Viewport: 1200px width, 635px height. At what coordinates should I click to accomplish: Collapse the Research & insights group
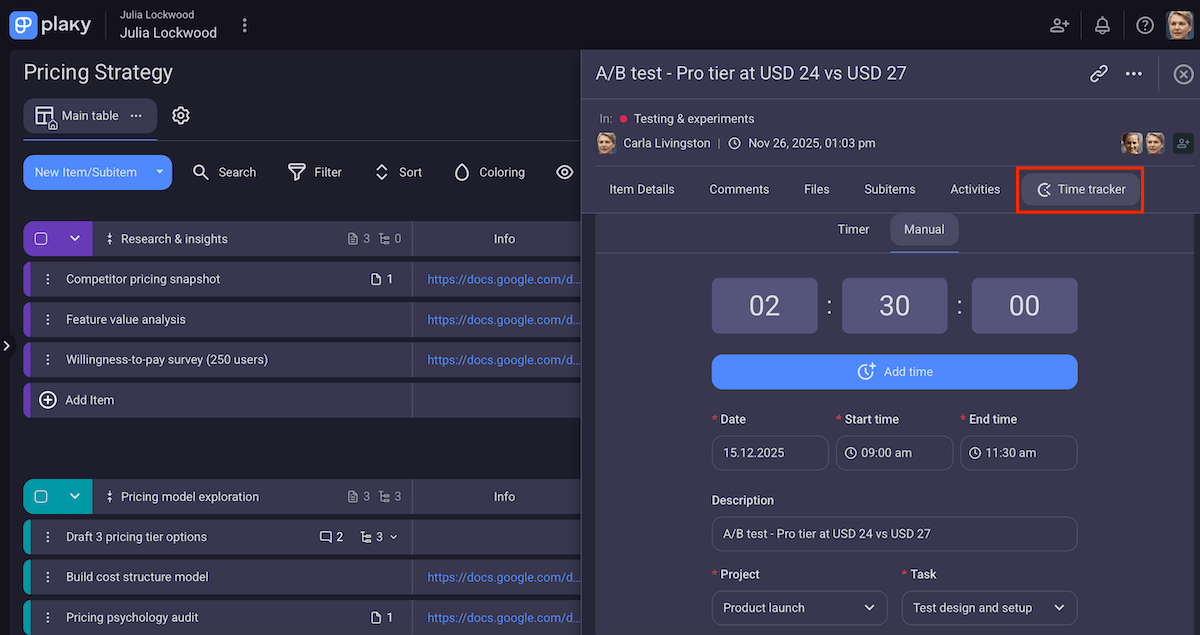pos(74,239)
